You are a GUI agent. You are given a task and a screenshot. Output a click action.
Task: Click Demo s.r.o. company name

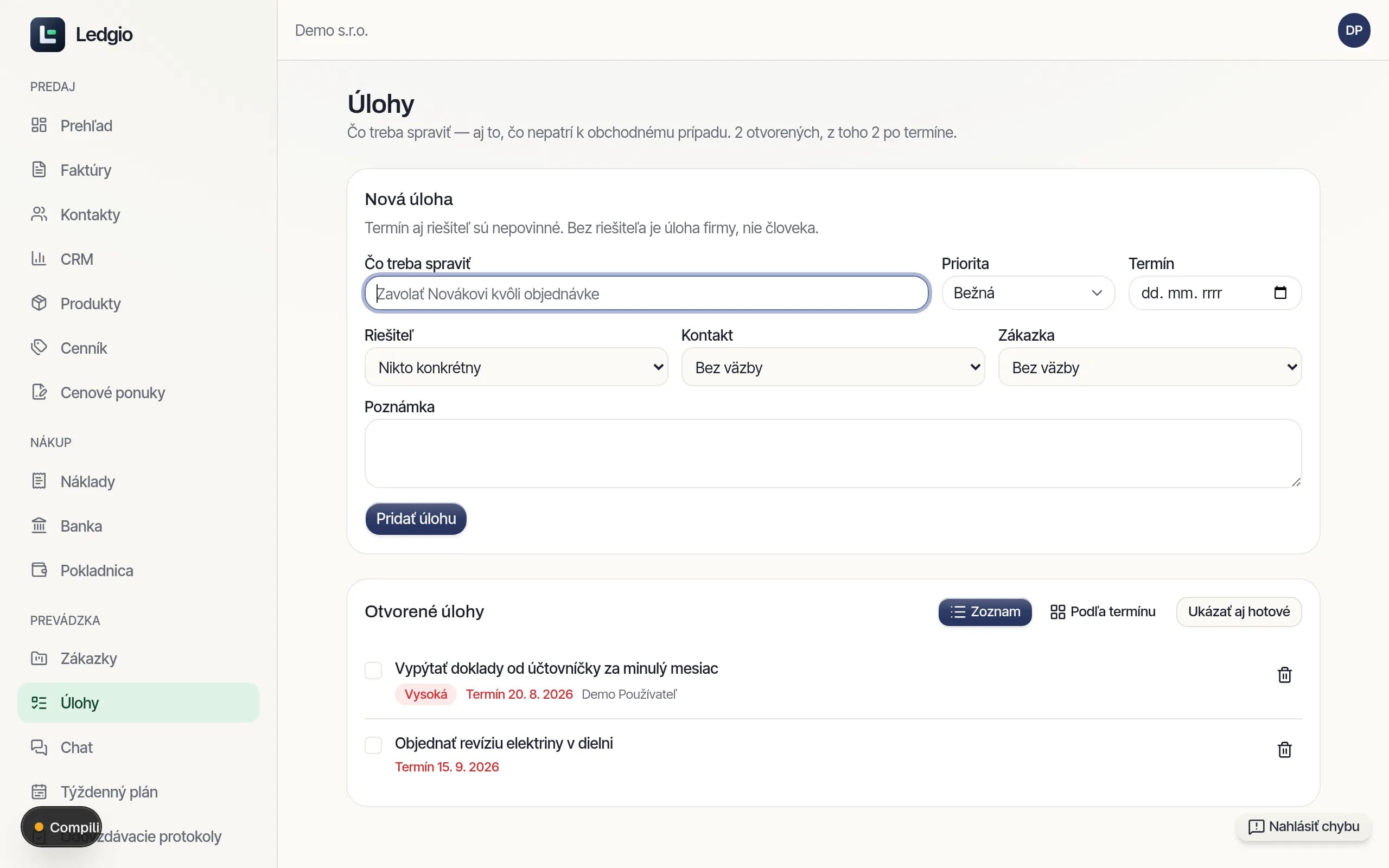331,30
